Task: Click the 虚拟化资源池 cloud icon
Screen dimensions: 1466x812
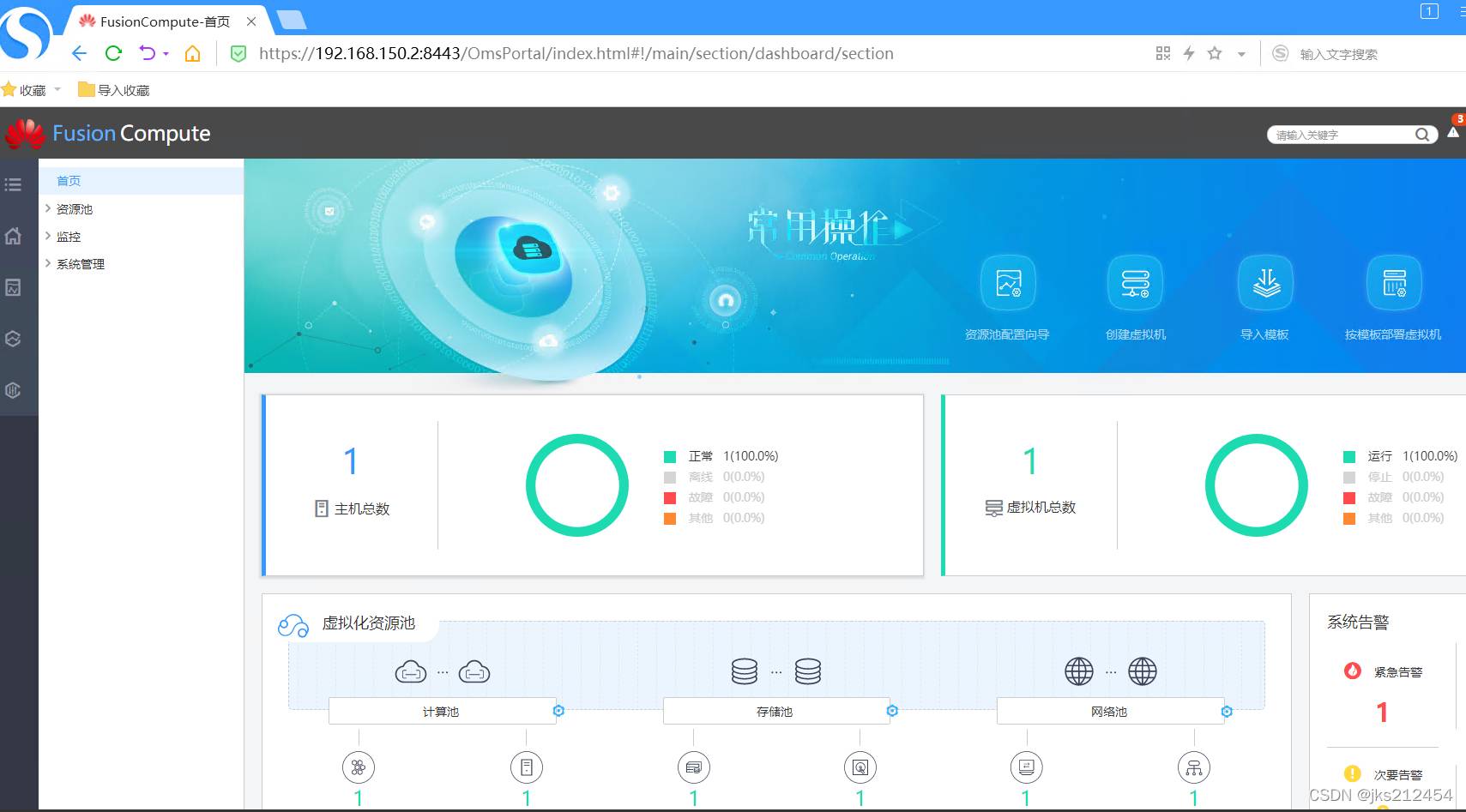Action: point(293,625)
